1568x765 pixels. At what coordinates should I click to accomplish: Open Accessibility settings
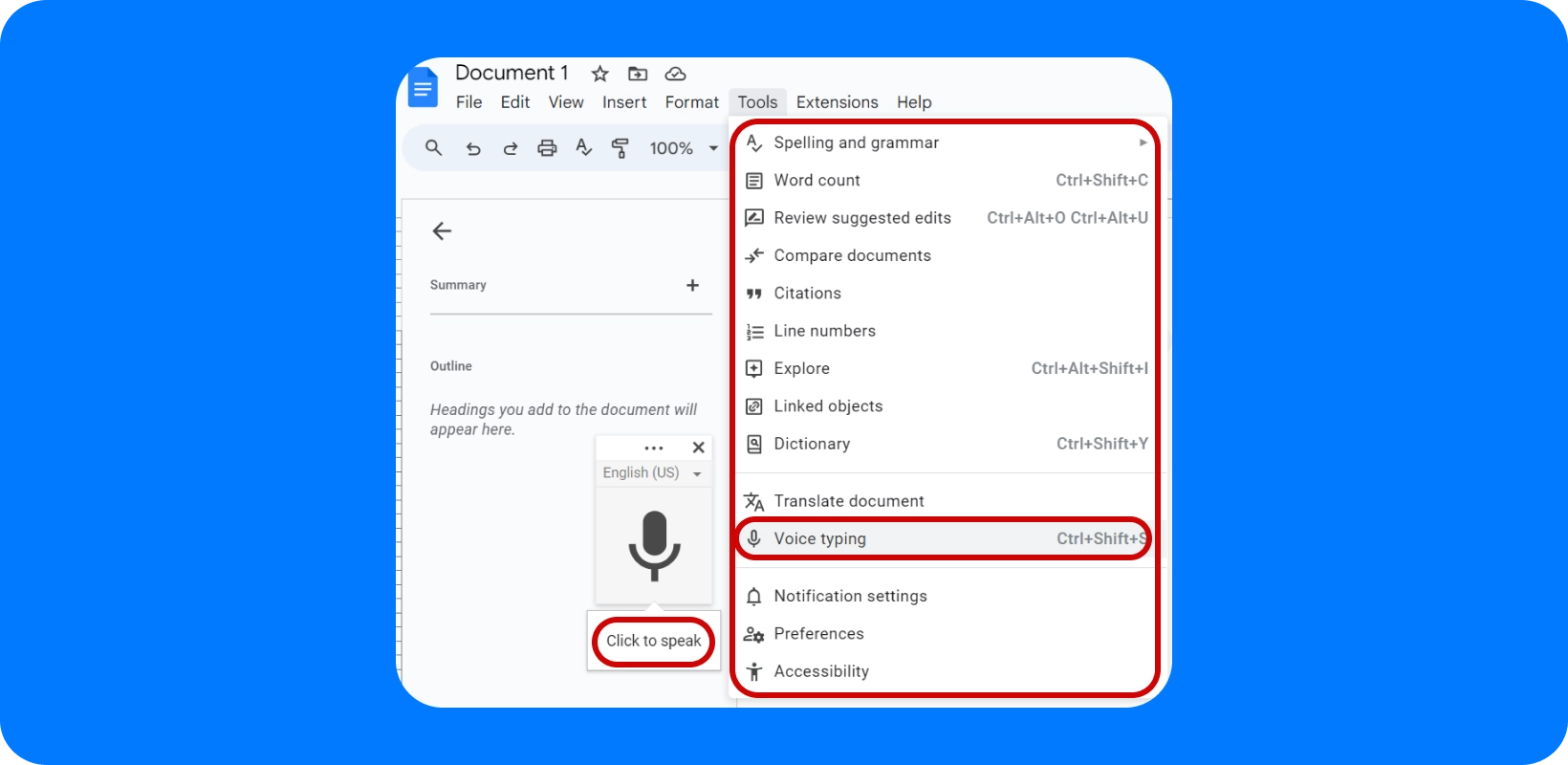[x=947, y=671]
